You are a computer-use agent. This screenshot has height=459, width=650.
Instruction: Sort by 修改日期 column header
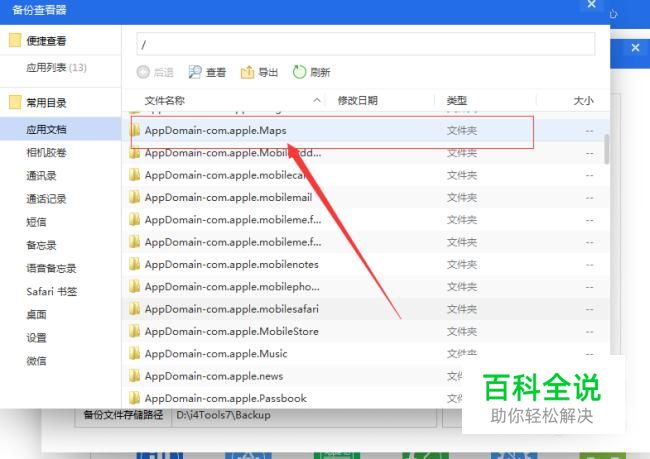pyautogui.click(x=357, y=100)
